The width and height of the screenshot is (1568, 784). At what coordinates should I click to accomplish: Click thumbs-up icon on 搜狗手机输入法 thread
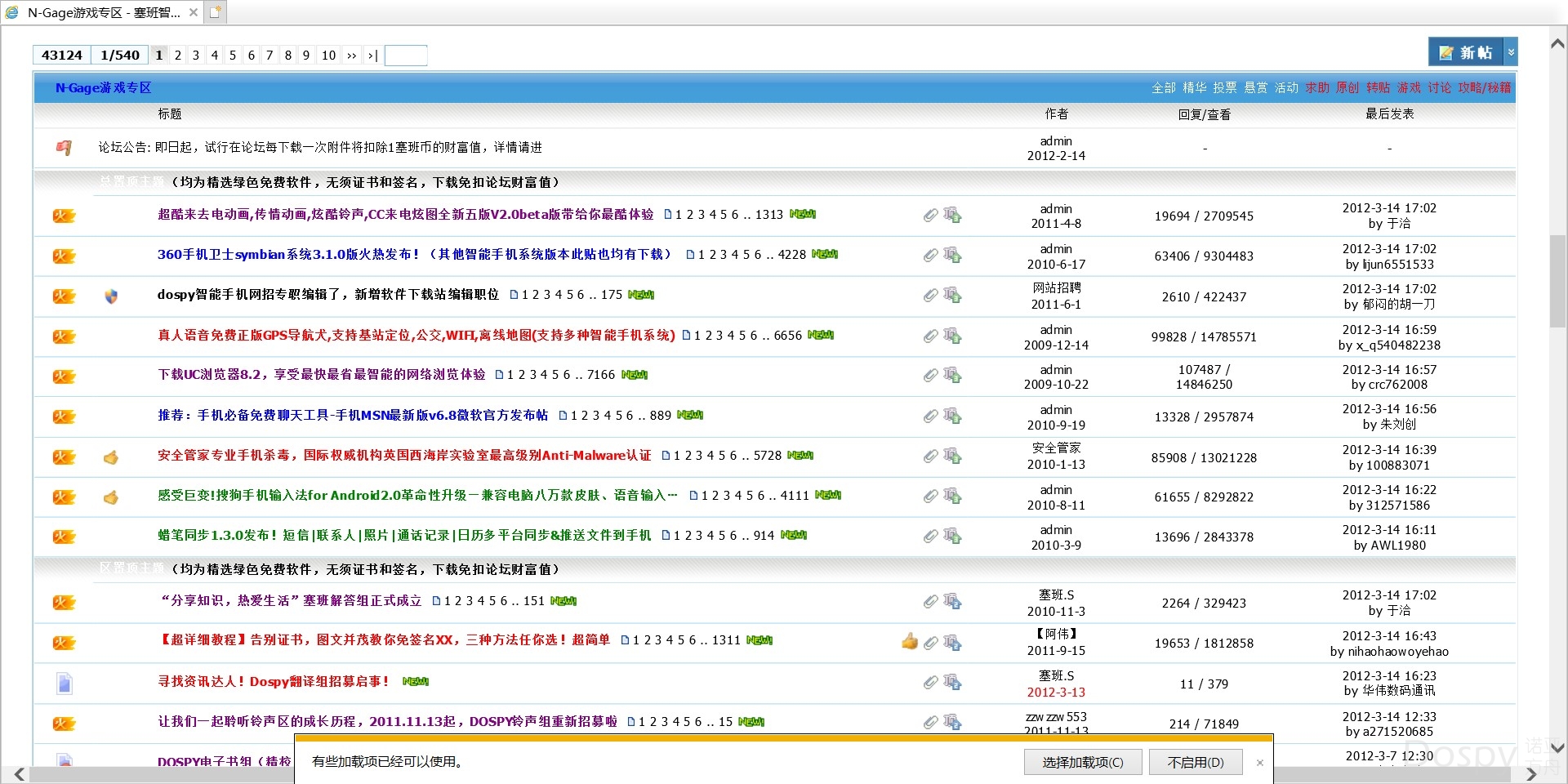(x=111, y=497)
